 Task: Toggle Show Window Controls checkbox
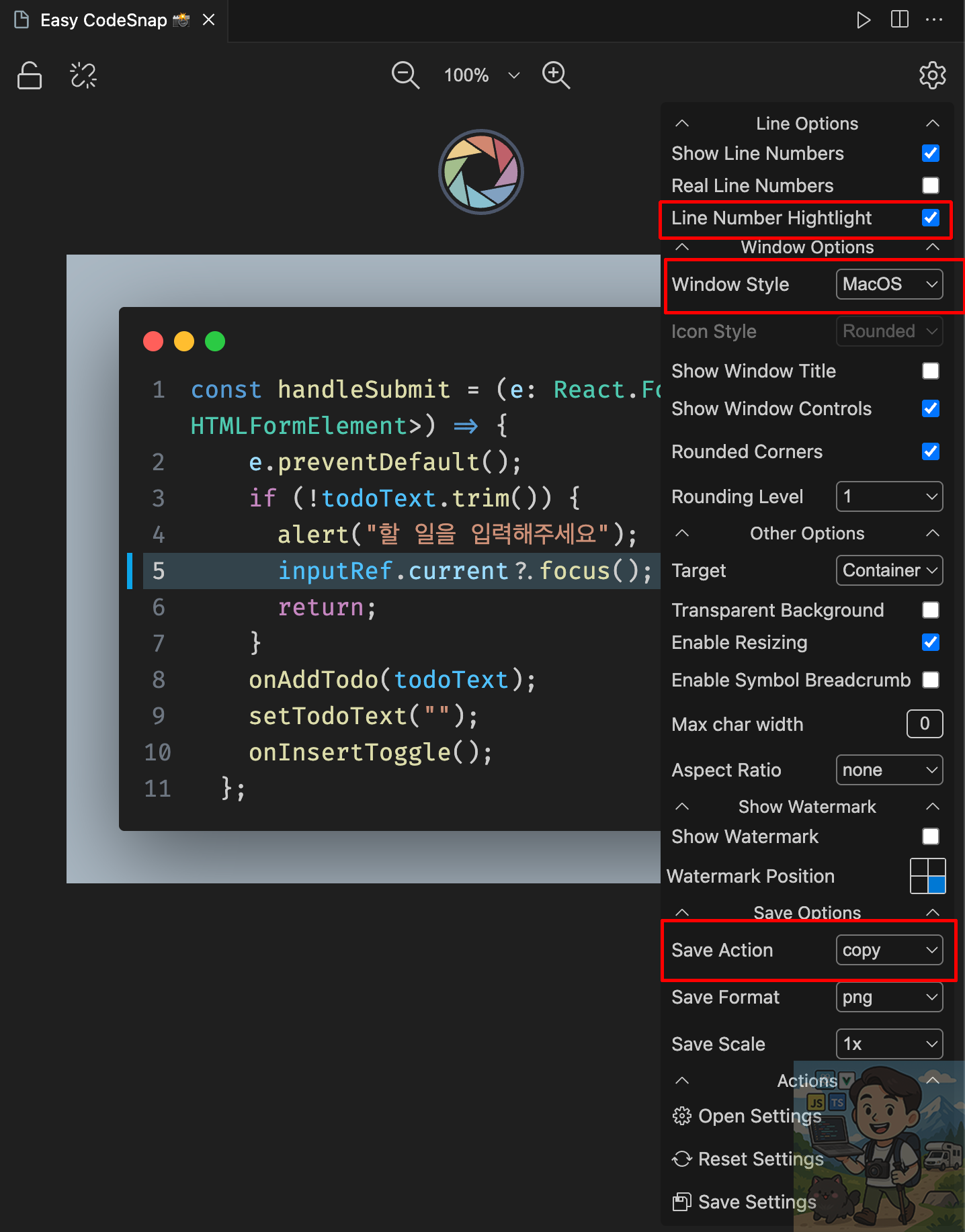(931, 408)
